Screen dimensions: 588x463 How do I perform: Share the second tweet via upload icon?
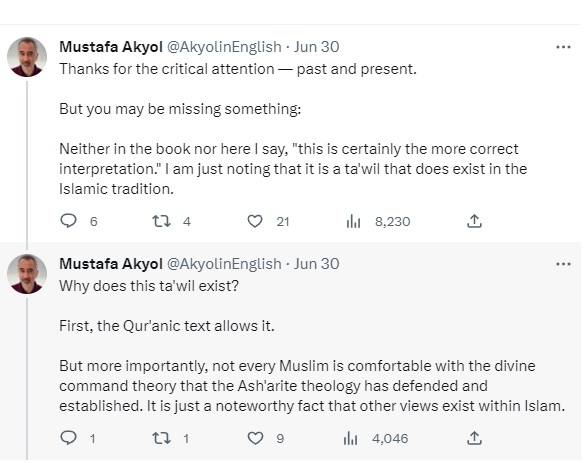[474, 438]
